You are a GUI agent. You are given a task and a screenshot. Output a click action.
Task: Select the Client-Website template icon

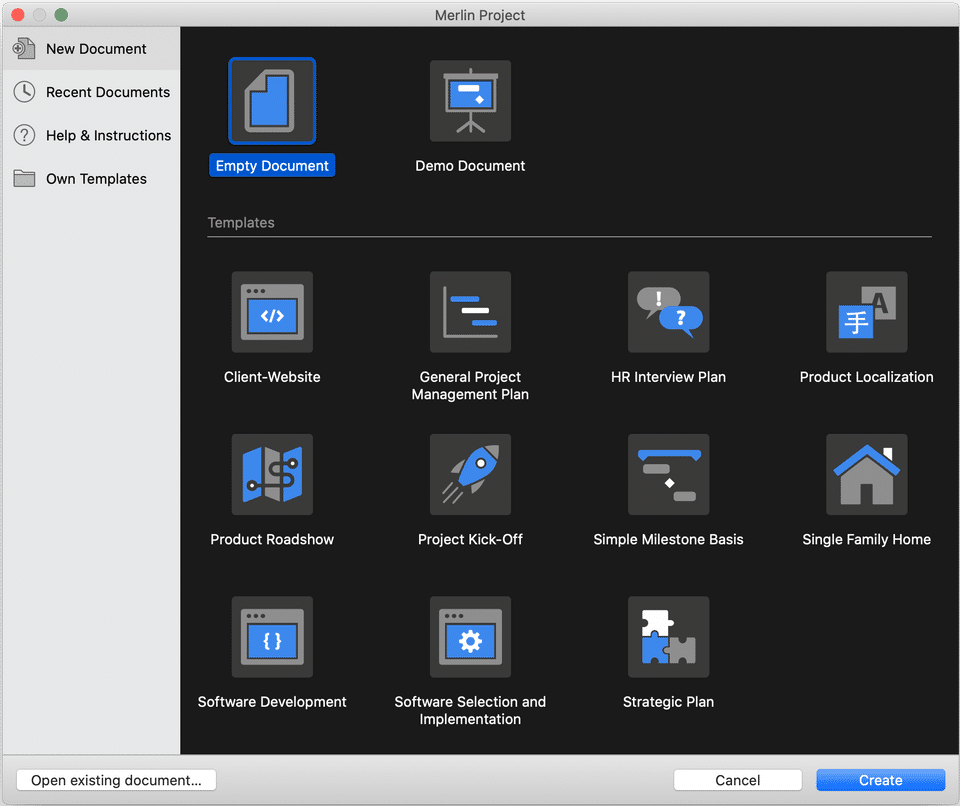272,312
